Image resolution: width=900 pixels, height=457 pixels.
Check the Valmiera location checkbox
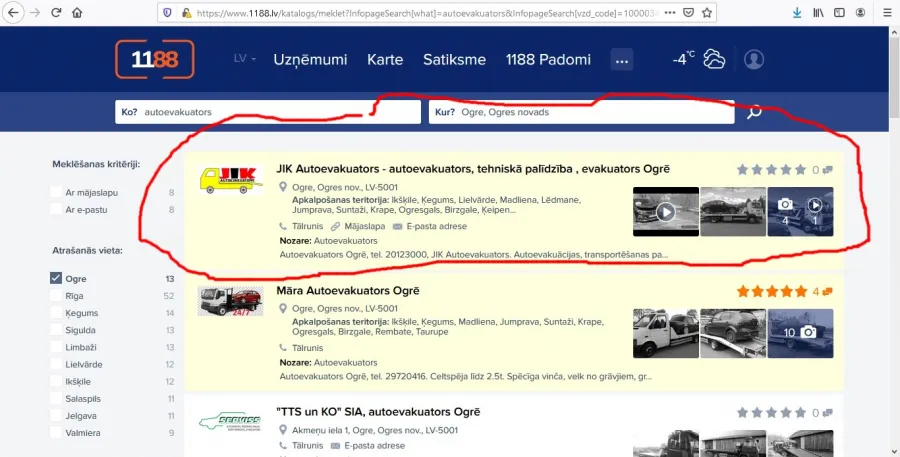click(56, 433)
